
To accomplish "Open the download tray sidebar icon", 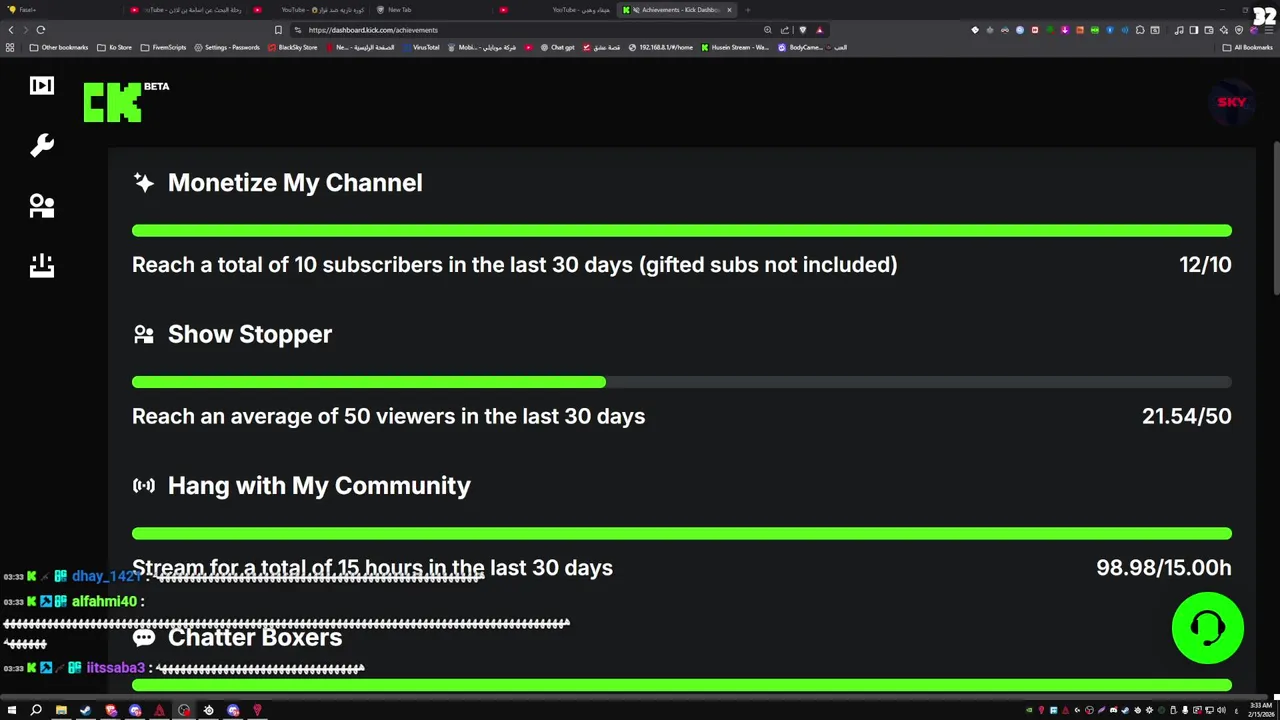I will coord(42,265).
